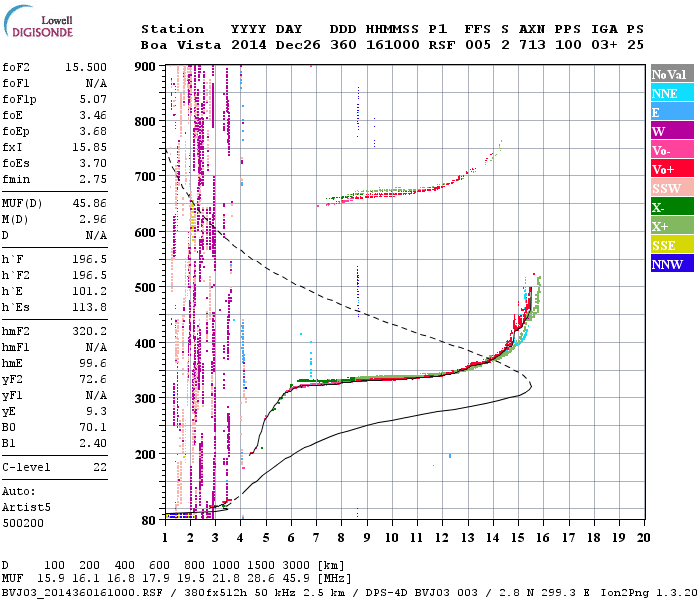Click the Ion2Png 1.3.20 version text
This screenshot has width=700, height=600.
pyautogui.click(x=650, y=593)
